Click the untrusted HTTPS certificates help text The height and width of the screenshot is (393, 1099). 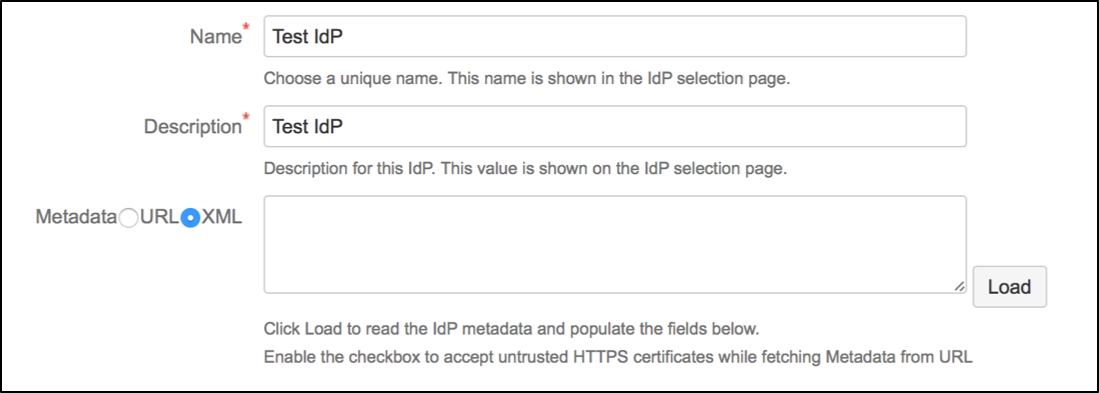(618, 357)
